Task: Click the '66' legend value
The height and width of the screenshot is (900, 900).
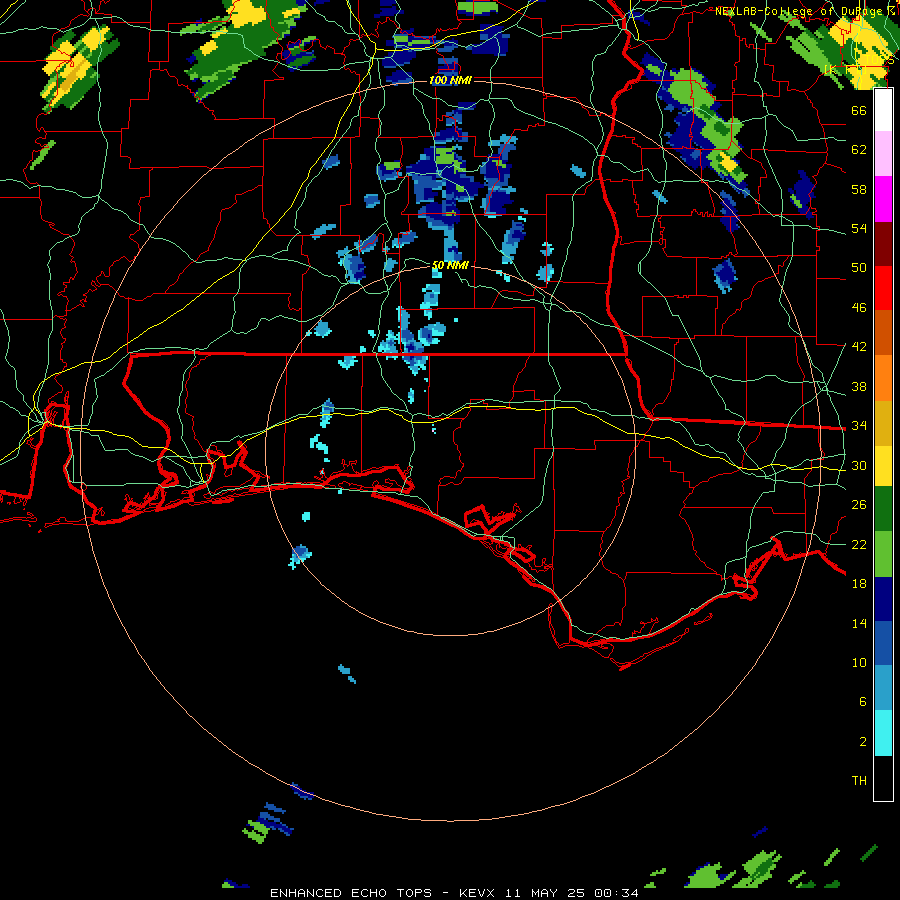Action: pyautogui.click(x=859, y=110)
